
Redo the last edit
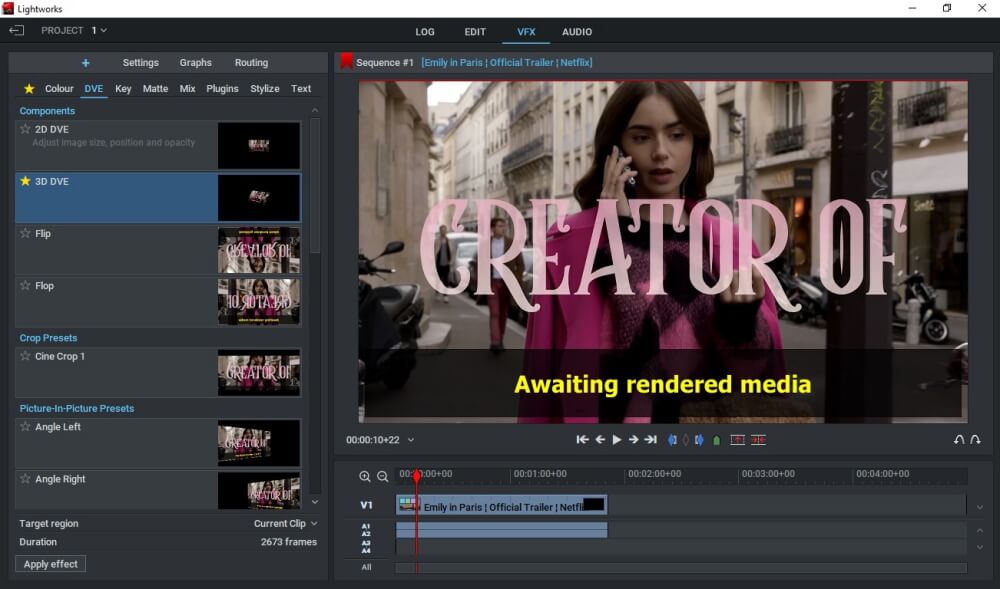click(975, 440)
